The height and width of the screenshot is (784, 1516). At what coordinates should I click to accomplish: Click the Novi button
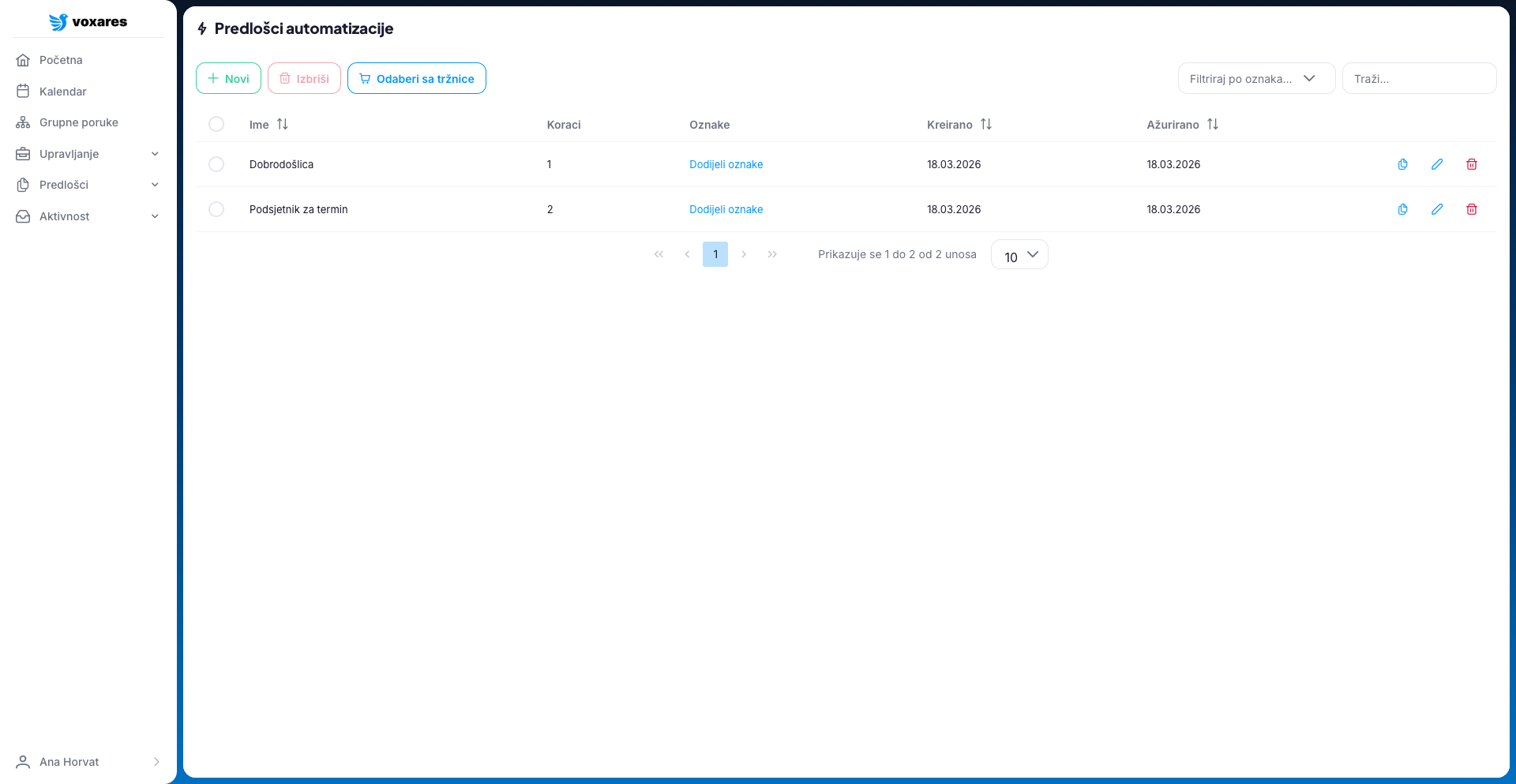[x=228, y=79]
